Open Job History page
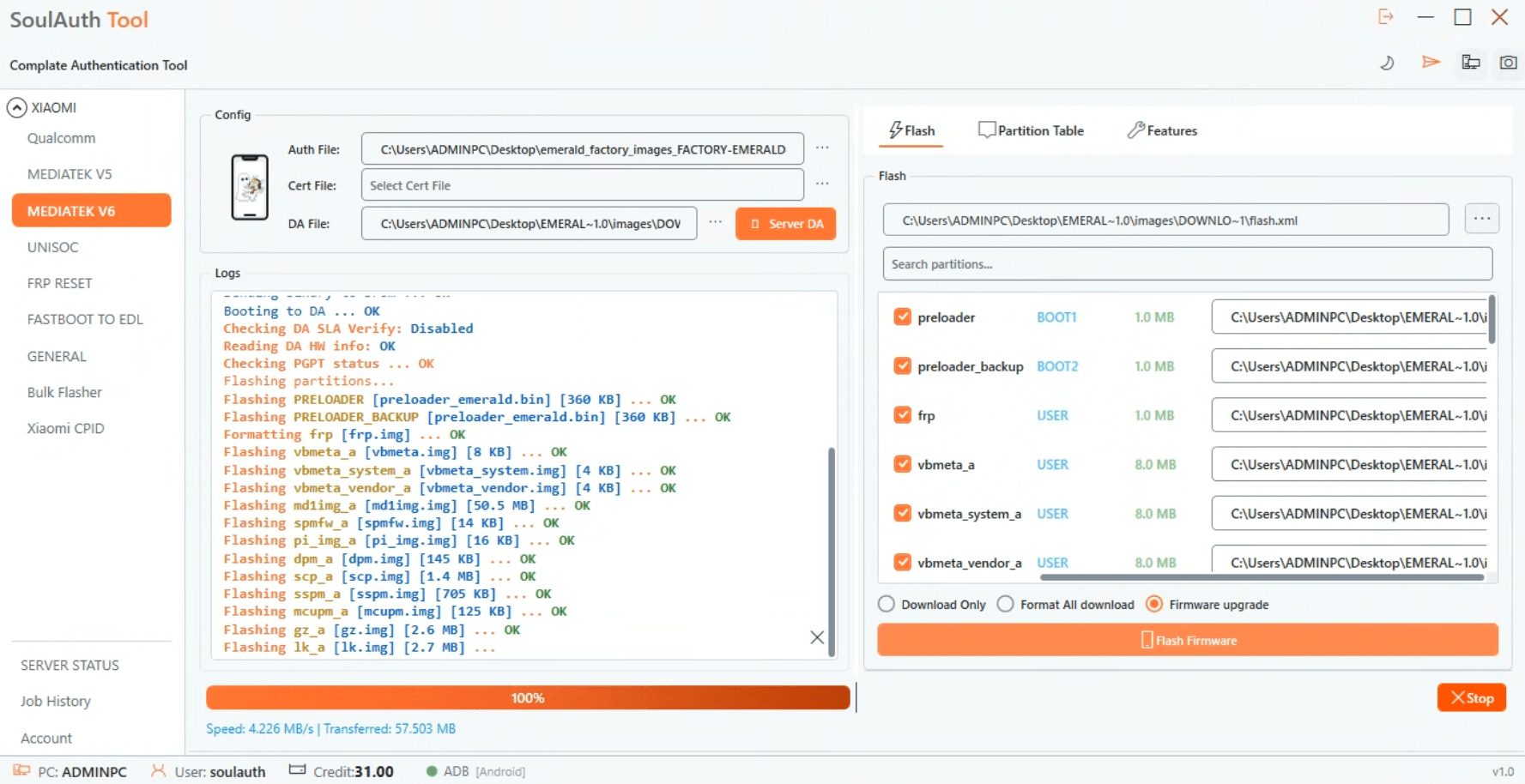1525x784 pixels. 56,701
